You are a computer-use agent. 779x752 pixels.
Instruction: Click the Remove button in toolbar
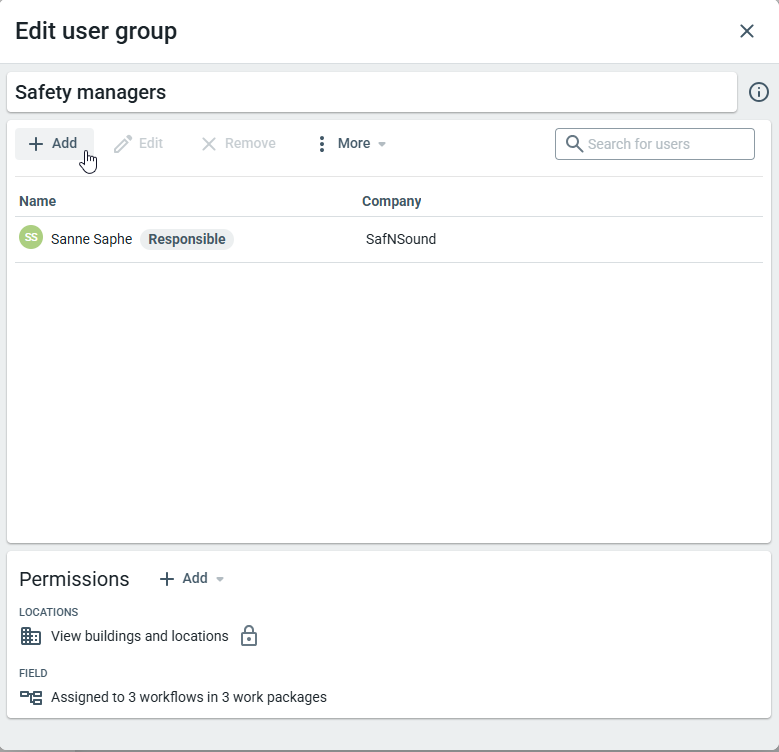pos(239,144)
